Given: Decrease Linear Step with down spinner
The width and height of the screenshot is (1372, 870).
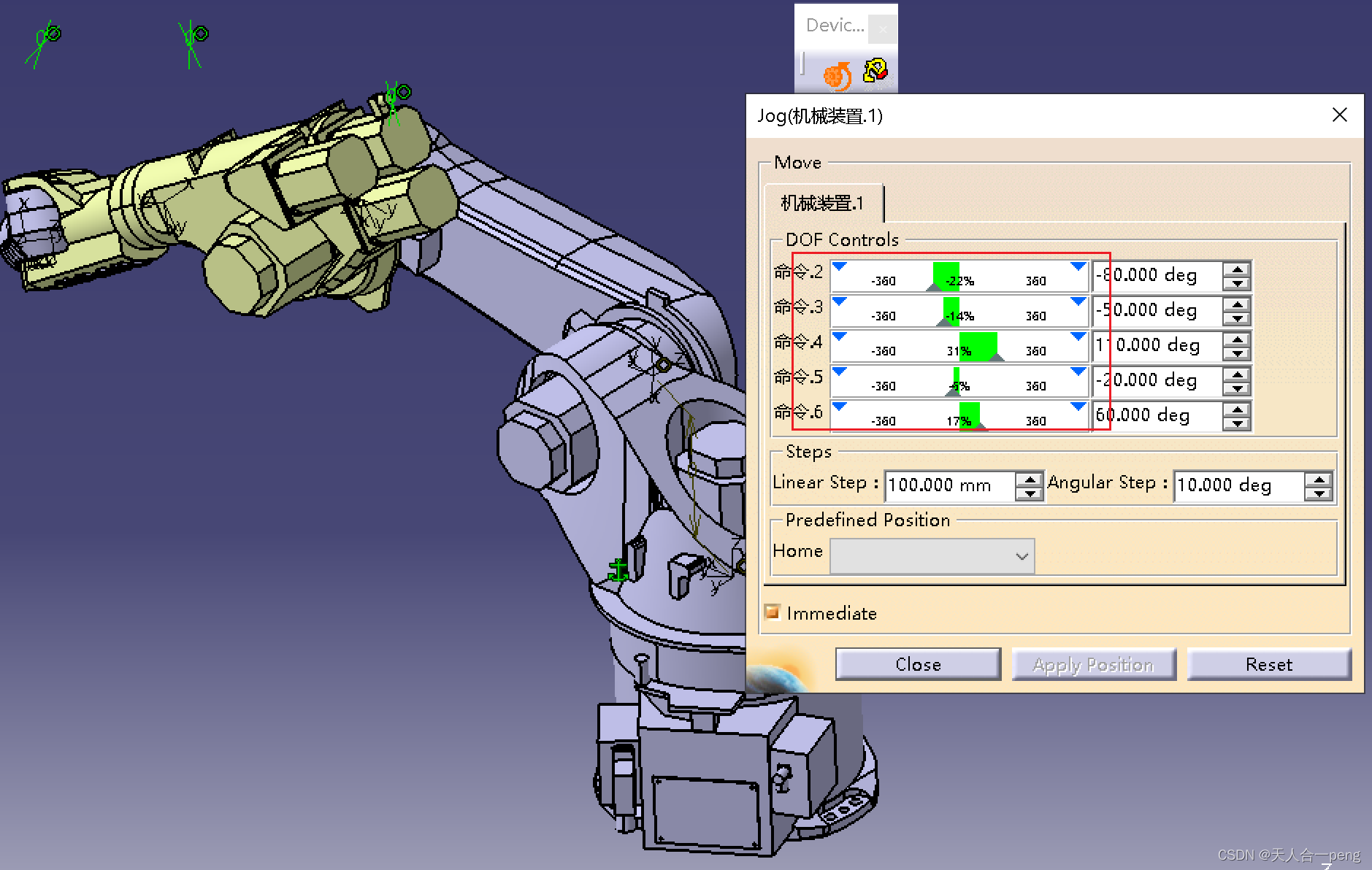Looking at the screenshot, I should pyautogui.click(x=1030, y=494).
